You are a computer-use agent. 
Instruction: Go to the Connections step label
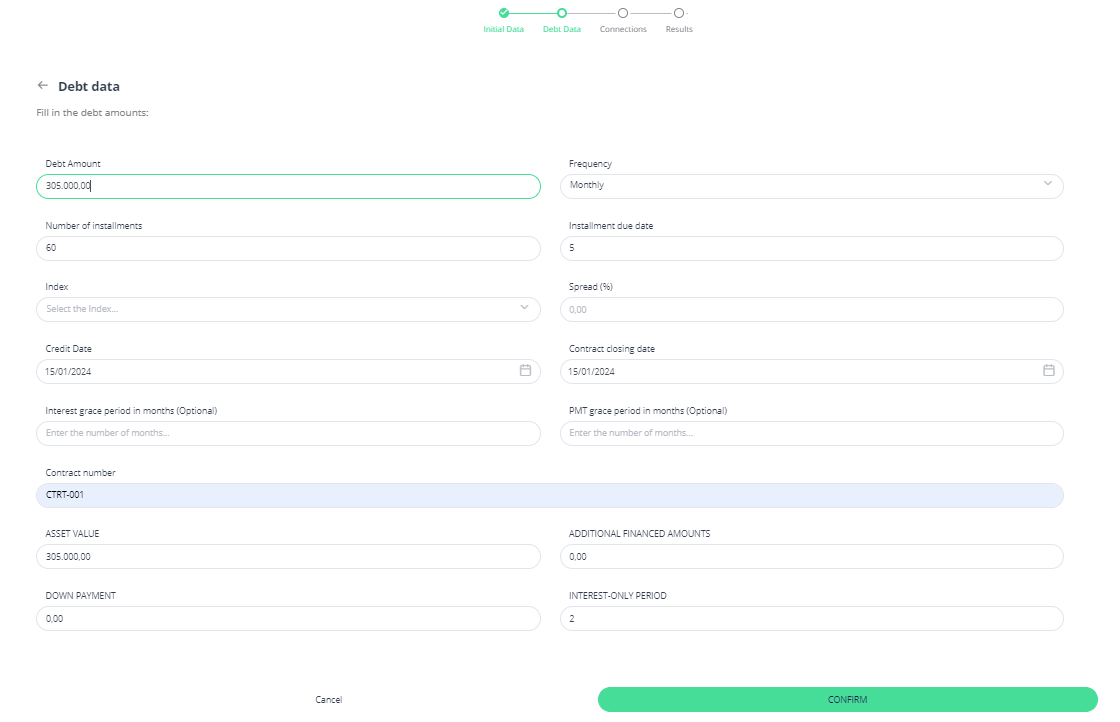623,29
